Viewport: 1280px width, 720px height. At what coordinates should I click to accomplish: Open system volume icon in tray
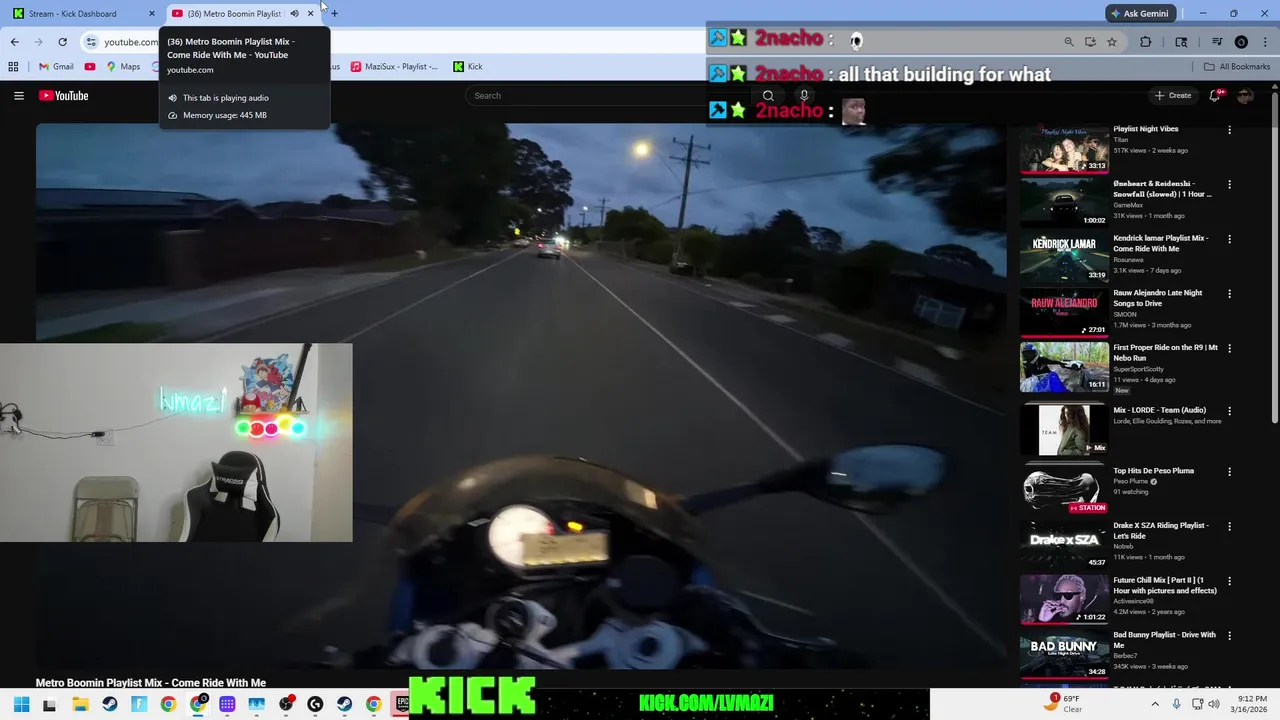tap(1214, 704)
